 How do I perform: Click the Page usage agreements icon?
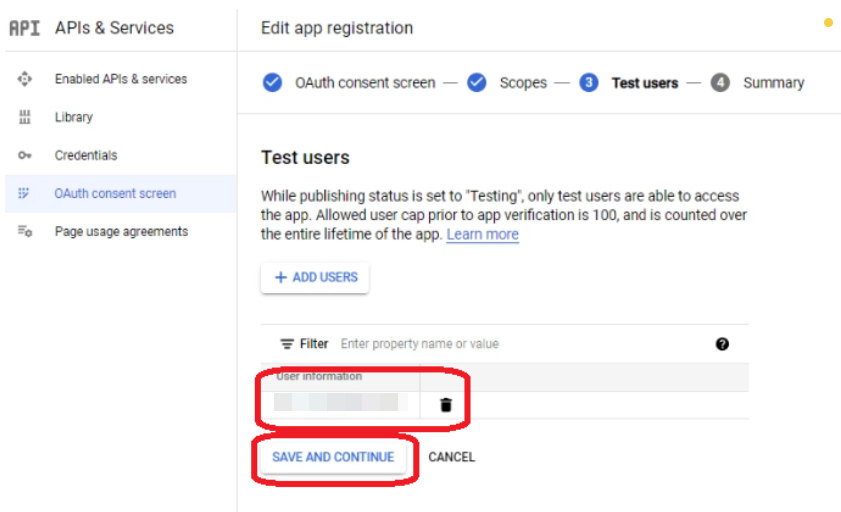(25, 232)
